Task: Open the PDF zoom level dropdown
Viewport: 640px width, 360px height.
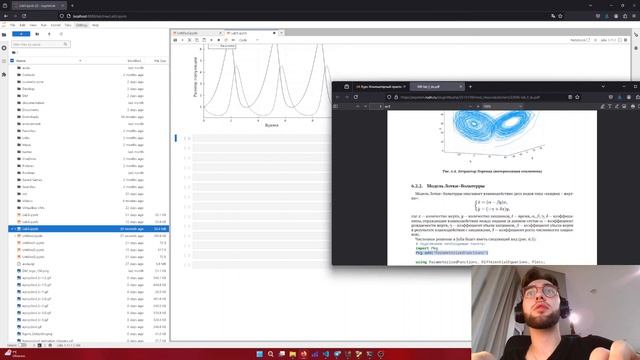Action: point(502,107)
